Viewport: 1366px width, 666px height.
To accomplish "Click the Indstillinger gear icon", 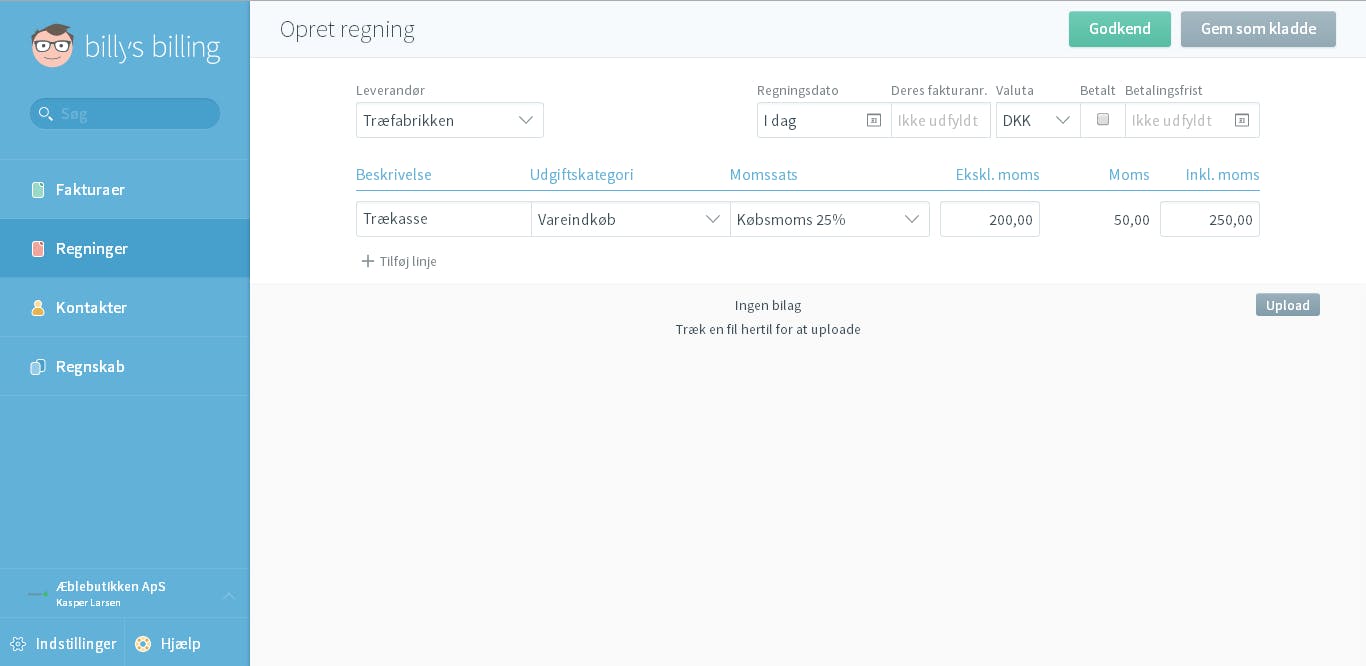I will (x=18, y=644).
